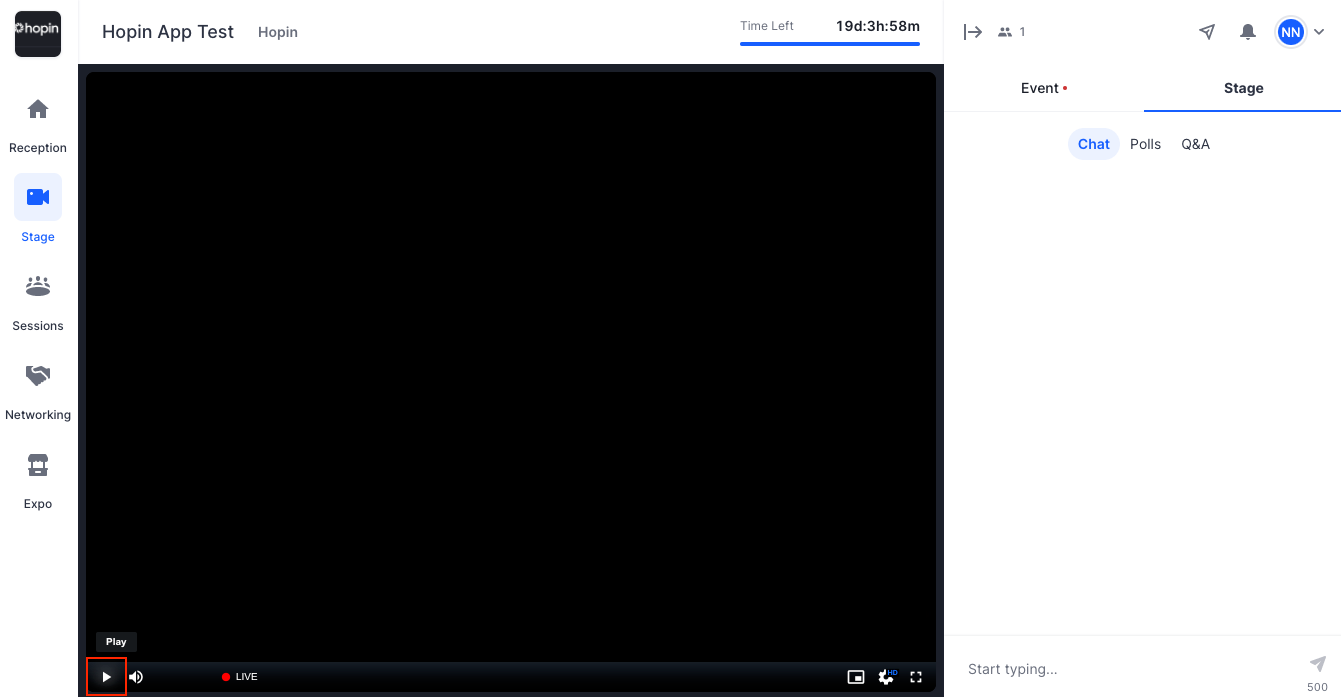Select the Polls sub-tab
The height and width of the screenshot is (697, 1341).
1145,144
